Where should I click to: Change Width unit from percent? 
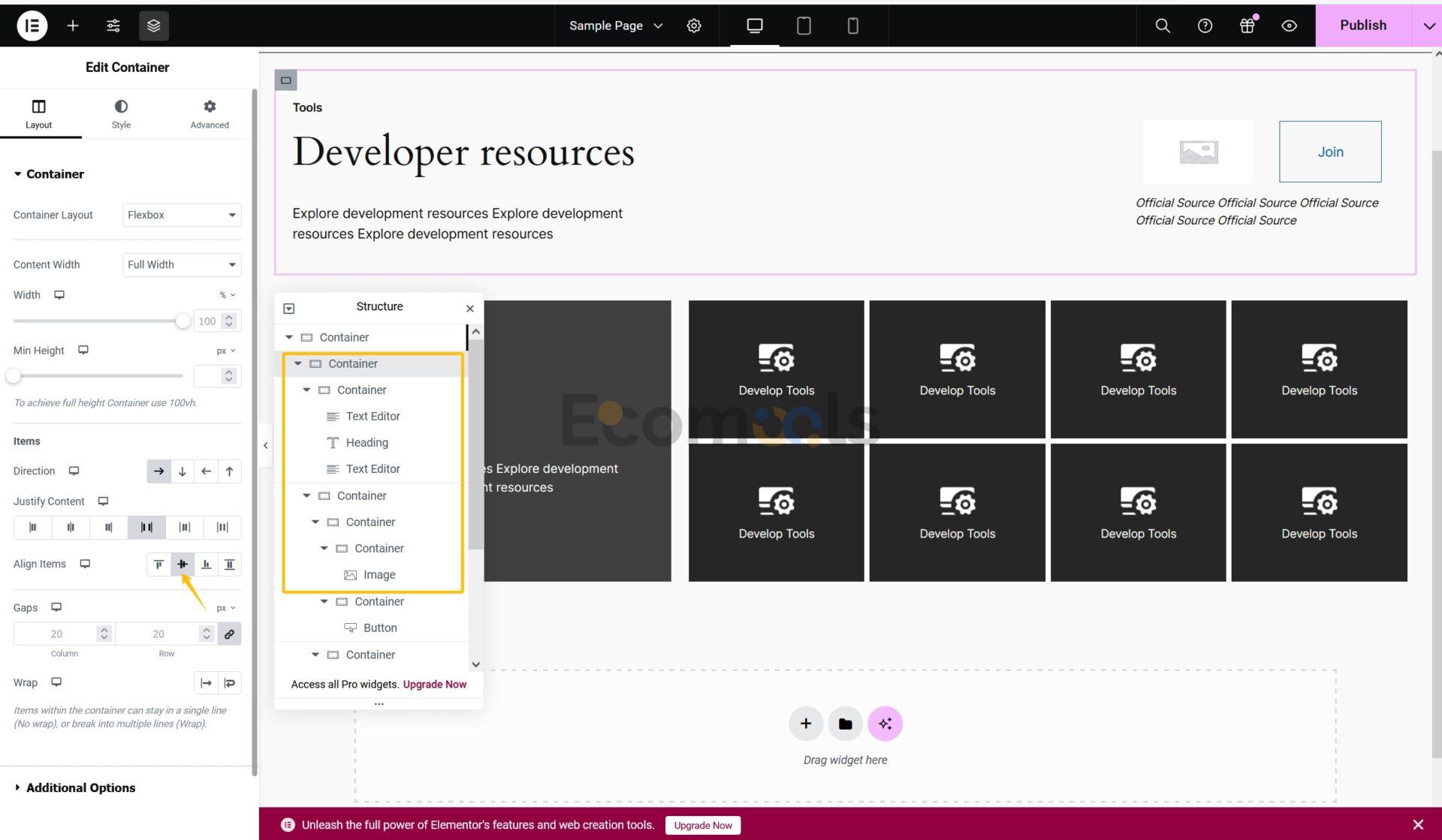(x=227, y=295)
